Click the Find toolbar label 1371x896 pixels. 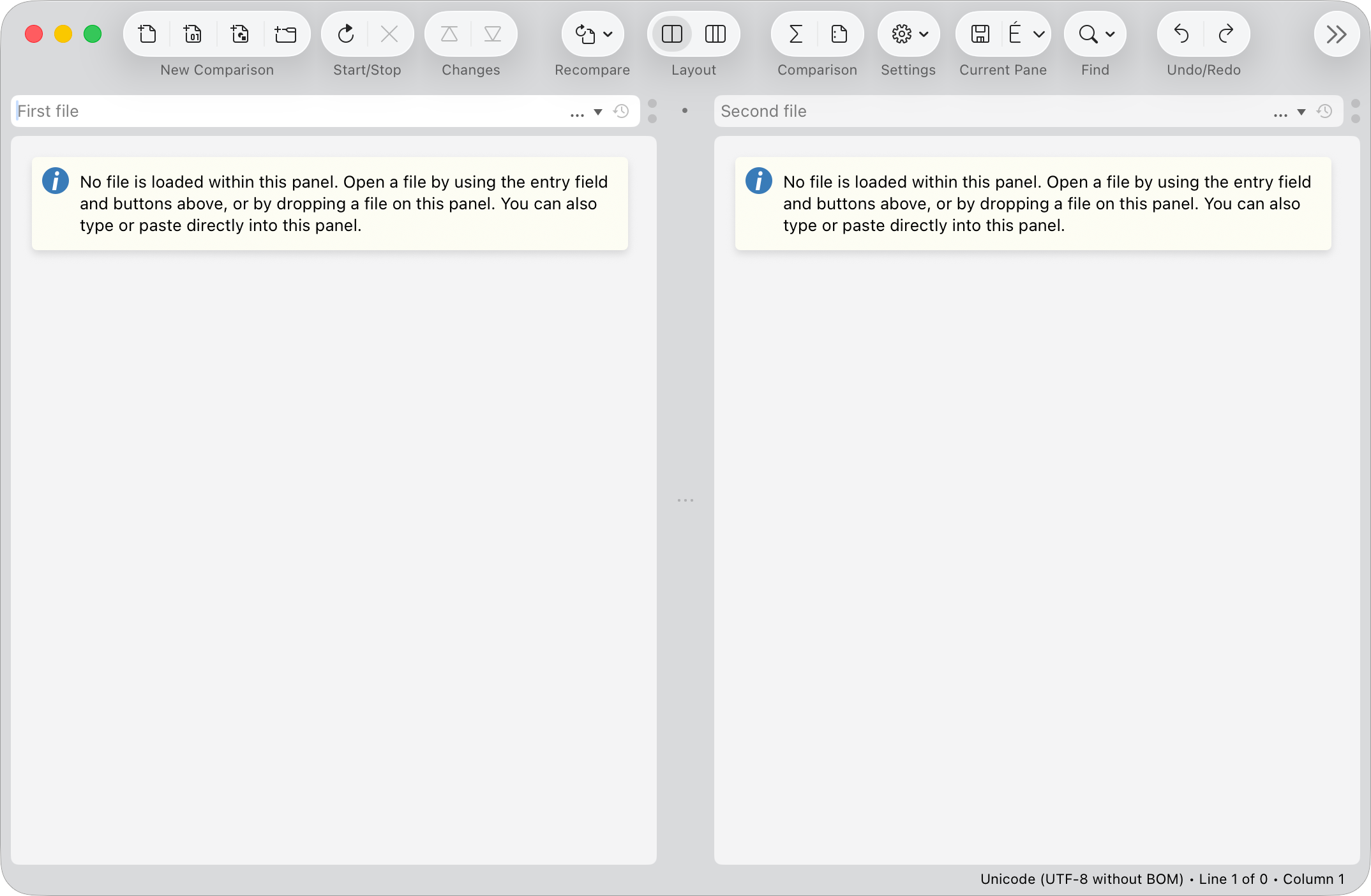click(1095, 70)
